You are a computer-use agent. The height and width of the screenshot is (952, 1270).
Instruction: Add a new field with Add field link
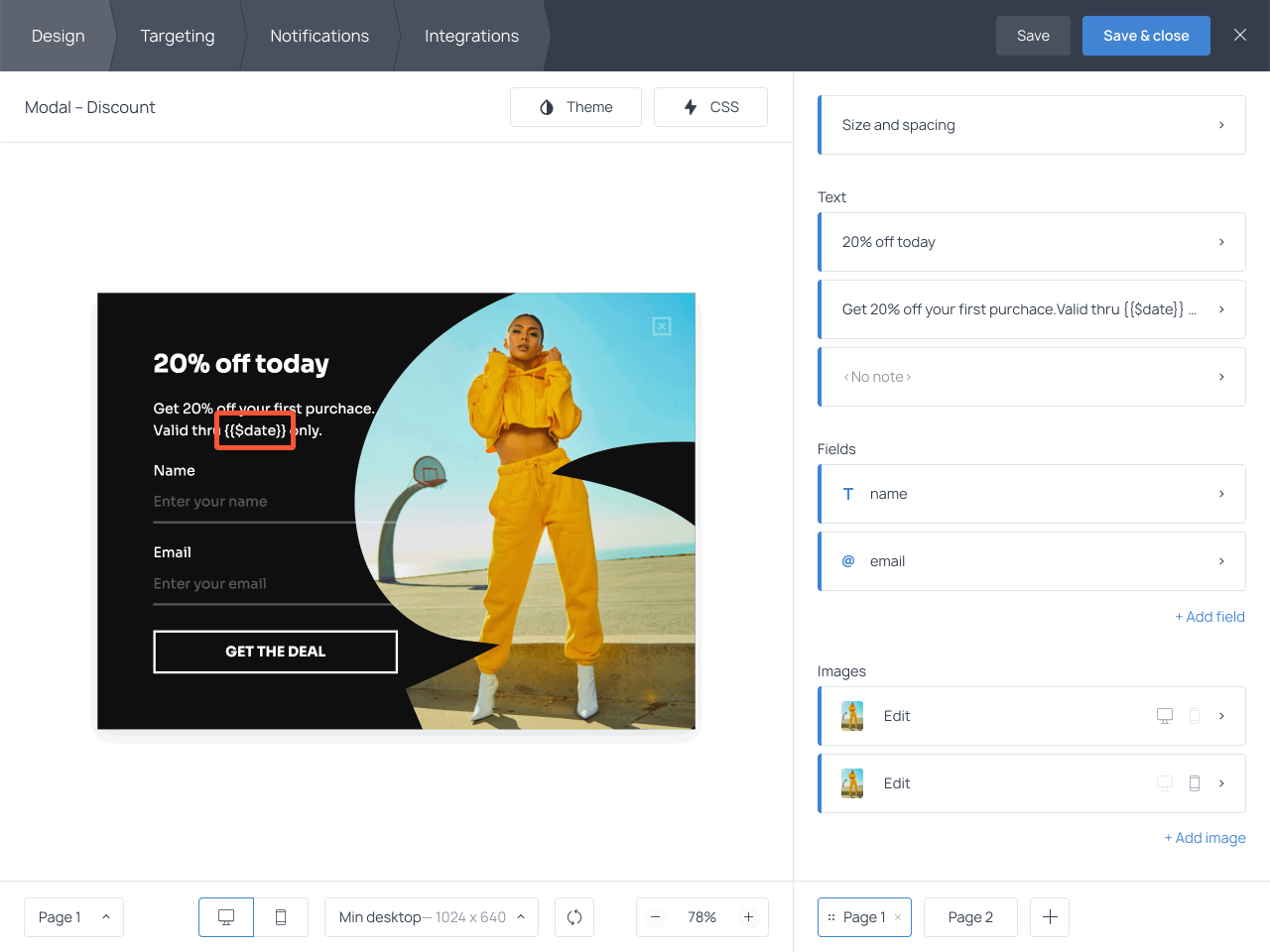(x=1209, y=616)
